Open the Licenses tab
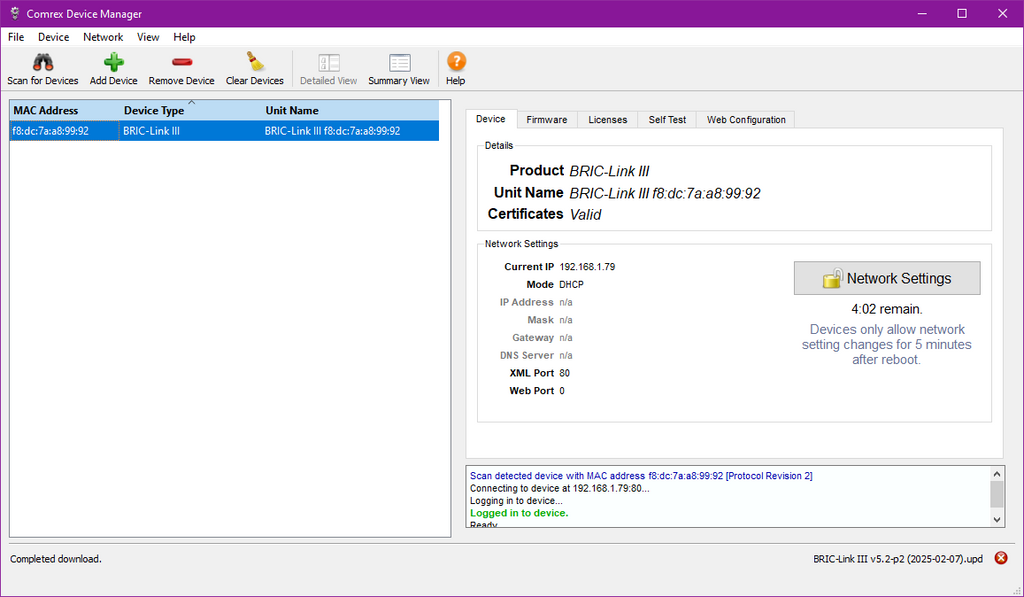Viewport: 1024px width, 597px height. coord(607,120)
